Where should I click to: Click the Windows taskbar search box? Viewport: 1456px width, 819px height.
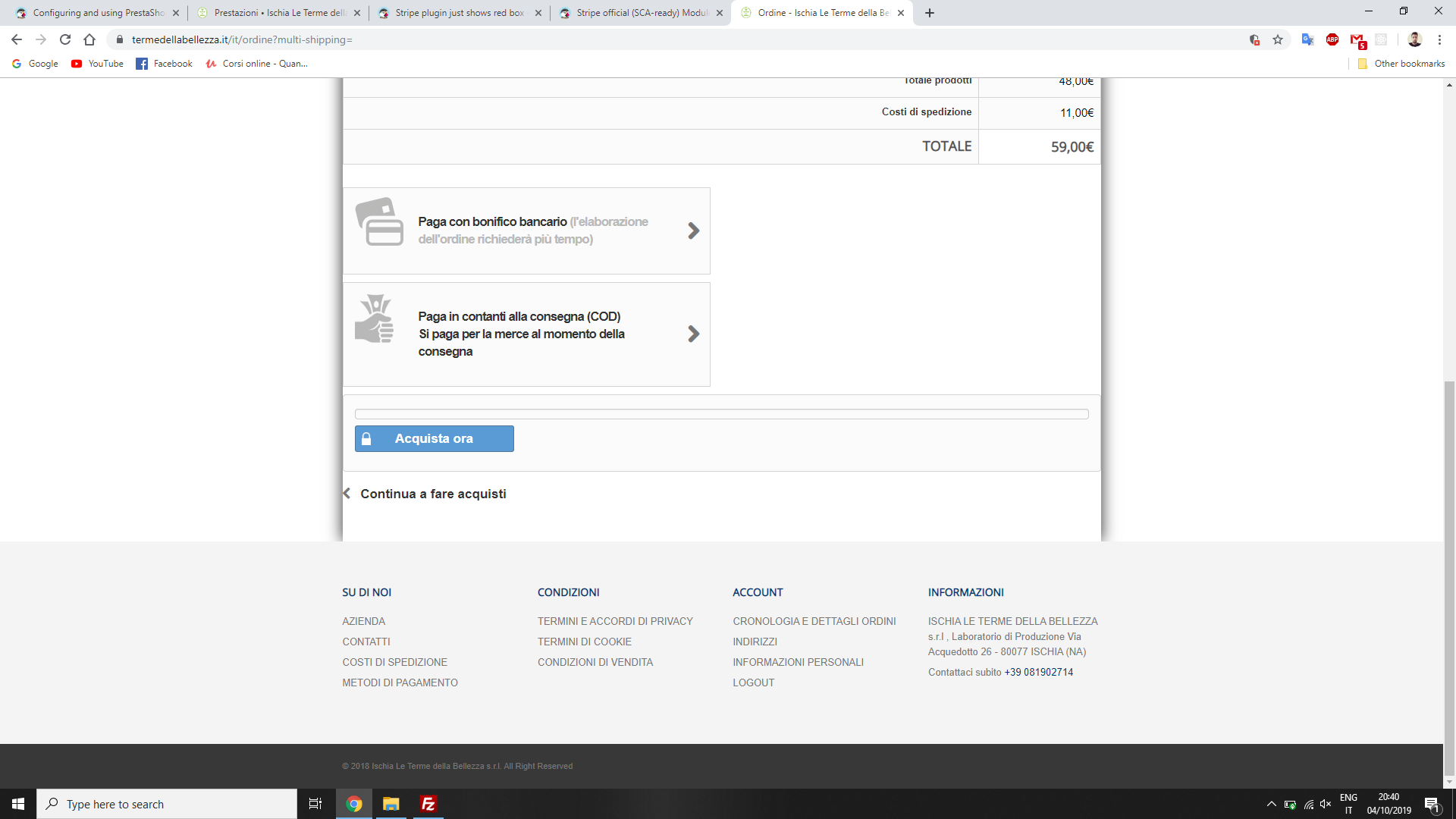pos(167,804)
